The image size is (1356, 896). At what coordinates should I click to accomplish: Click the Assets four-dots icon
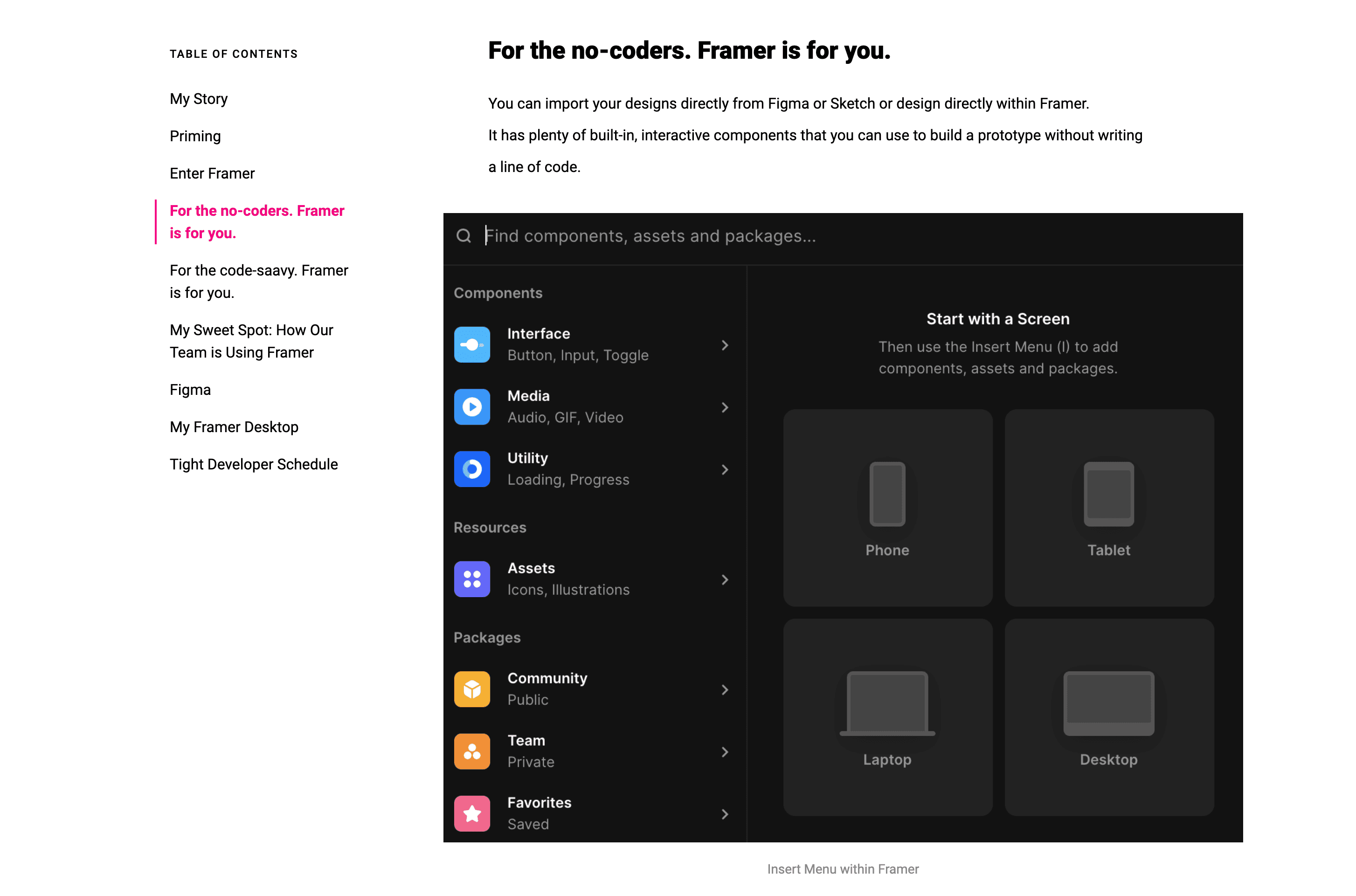click(x=471, y=579)
